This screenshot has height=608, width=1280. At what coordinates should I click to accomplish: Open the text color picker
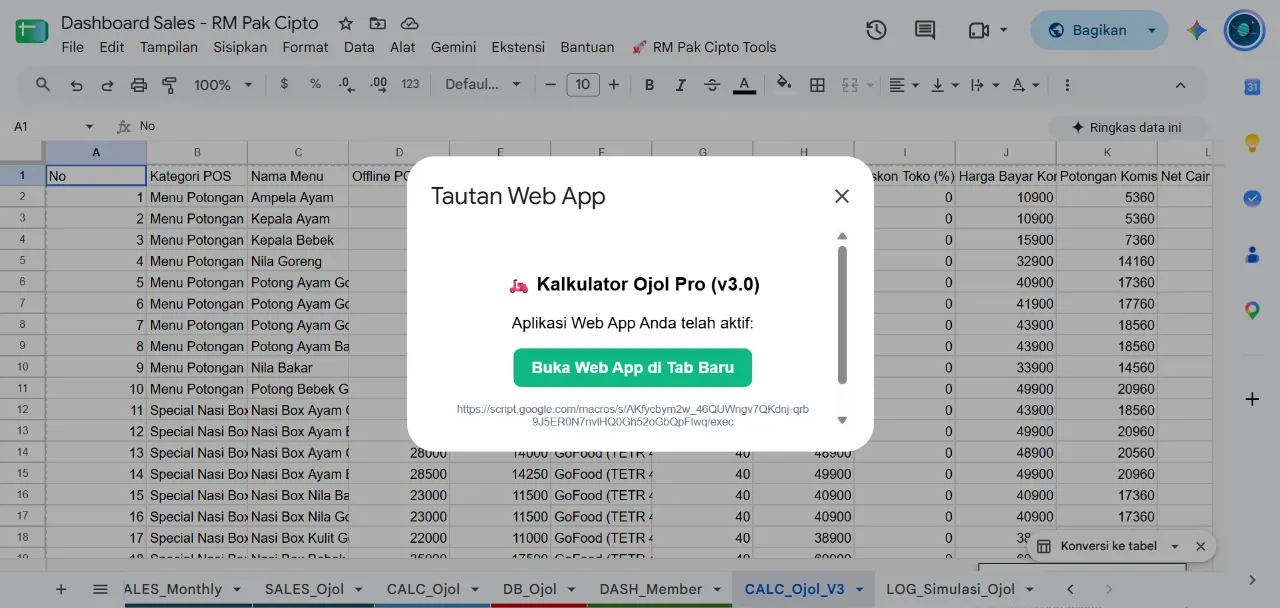(x=744, y=85)
